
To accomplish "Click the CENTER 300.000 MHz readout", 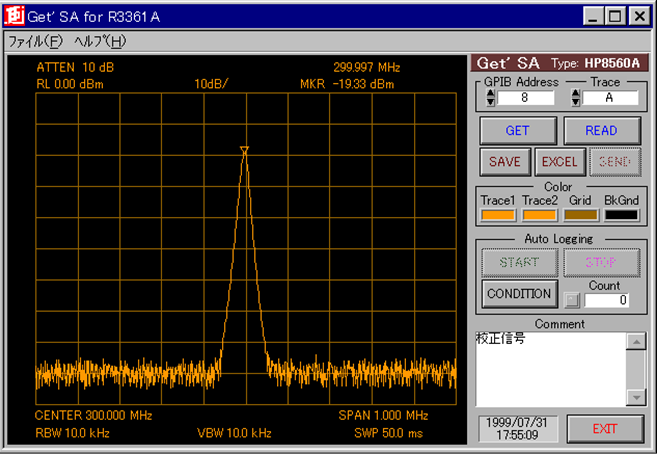I will [93, 415].
